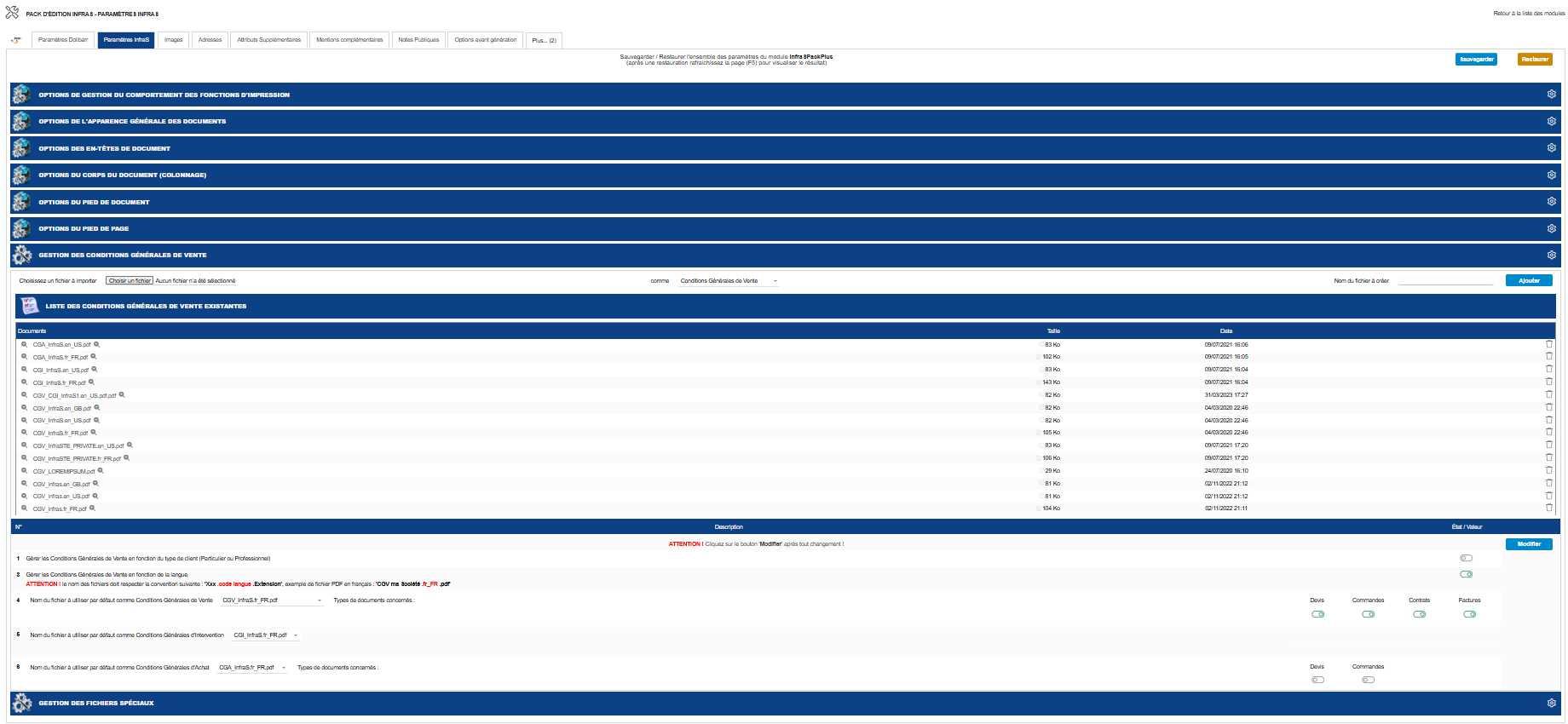The image size is (1568, 724).
Task: Expand 'Options des en-têtes de document' header
Action: point(785,148)
